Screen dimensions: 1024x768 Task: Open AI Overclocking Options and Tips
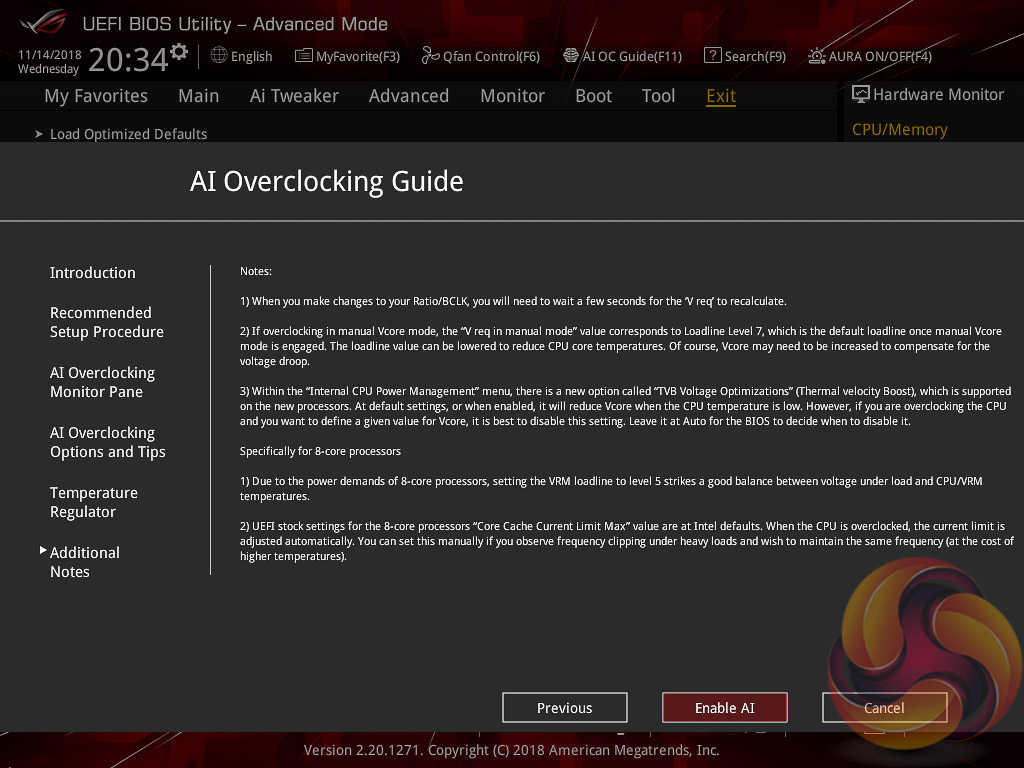pos(108,442)
